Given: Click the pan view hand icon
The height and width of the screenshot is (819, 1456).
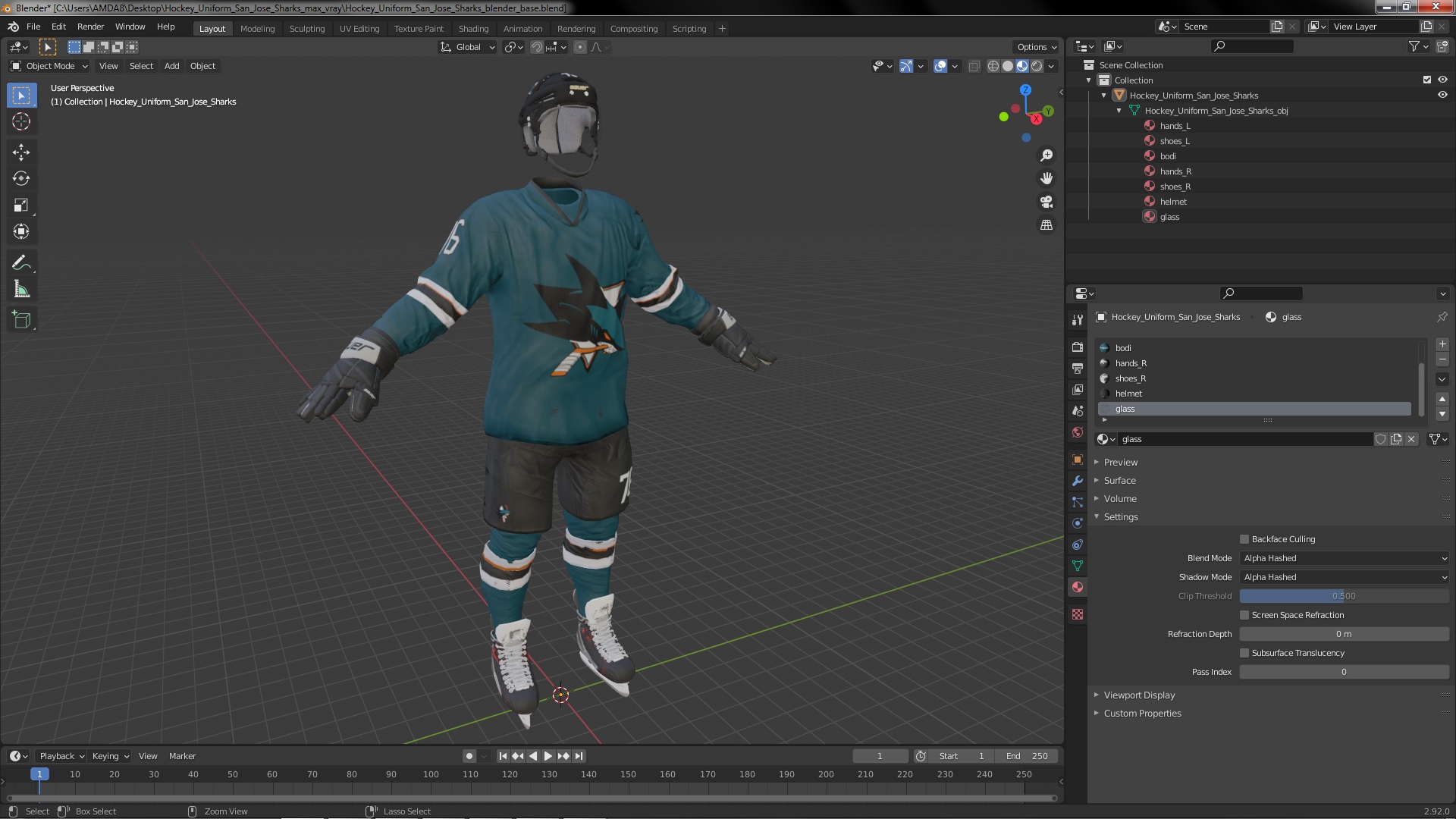Looking at the screenshot, I should [x=1046, y=178].
